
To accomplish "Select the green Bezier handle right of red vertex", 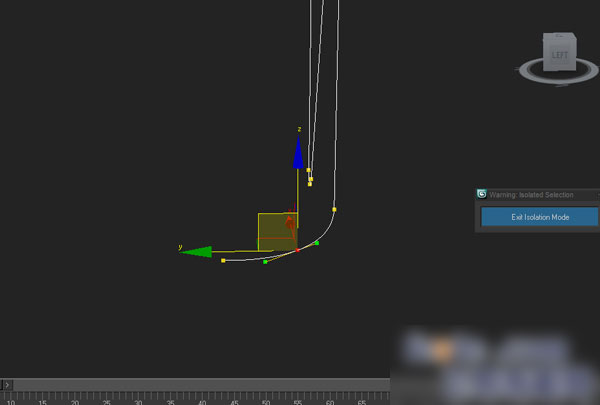I will point(317,243).
